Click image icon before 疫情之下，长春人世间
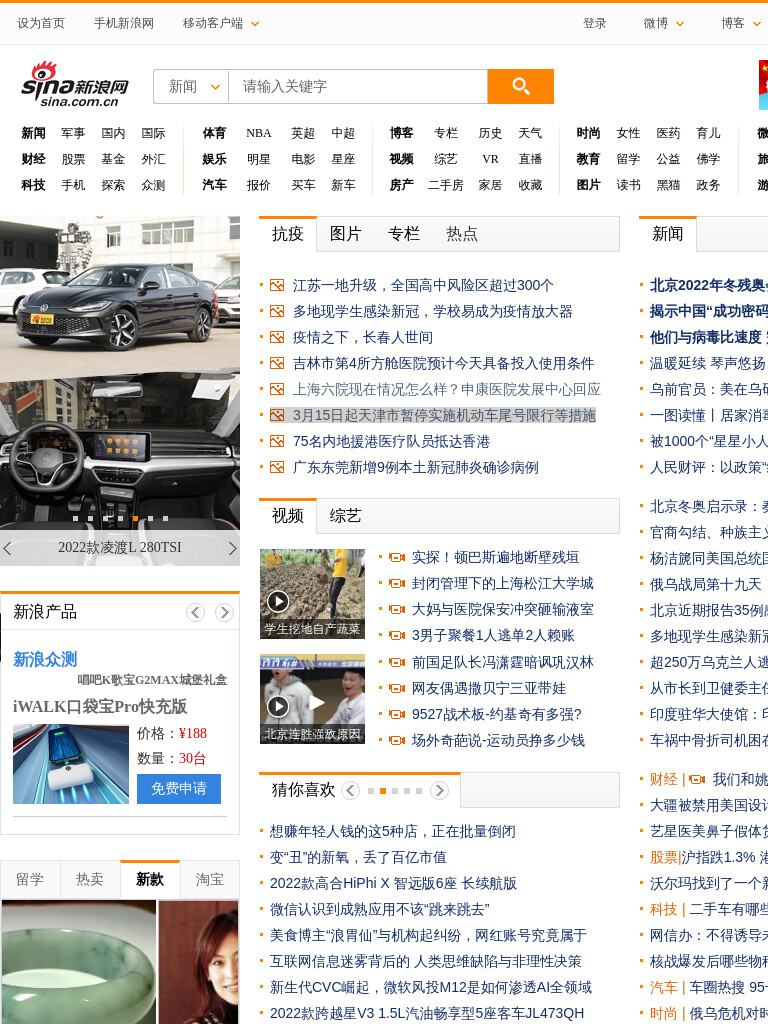The width and height of the screenshot is (768, 1024). [277, 338]
